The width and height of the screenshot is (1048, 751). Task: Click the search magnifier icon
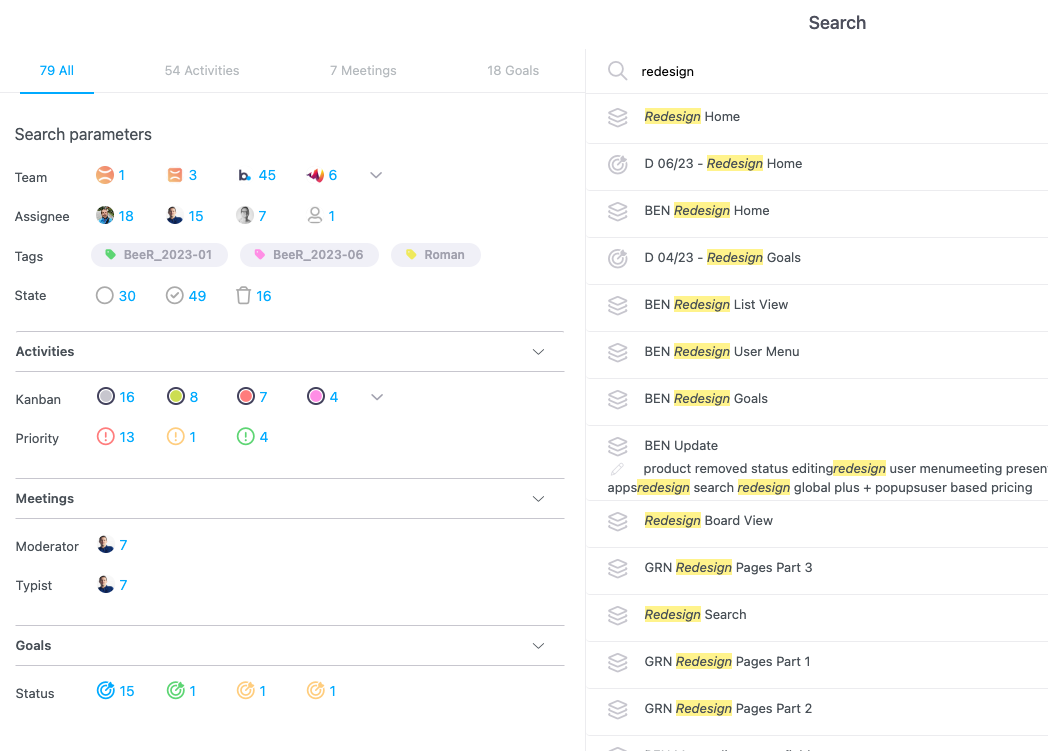point(618,71)
